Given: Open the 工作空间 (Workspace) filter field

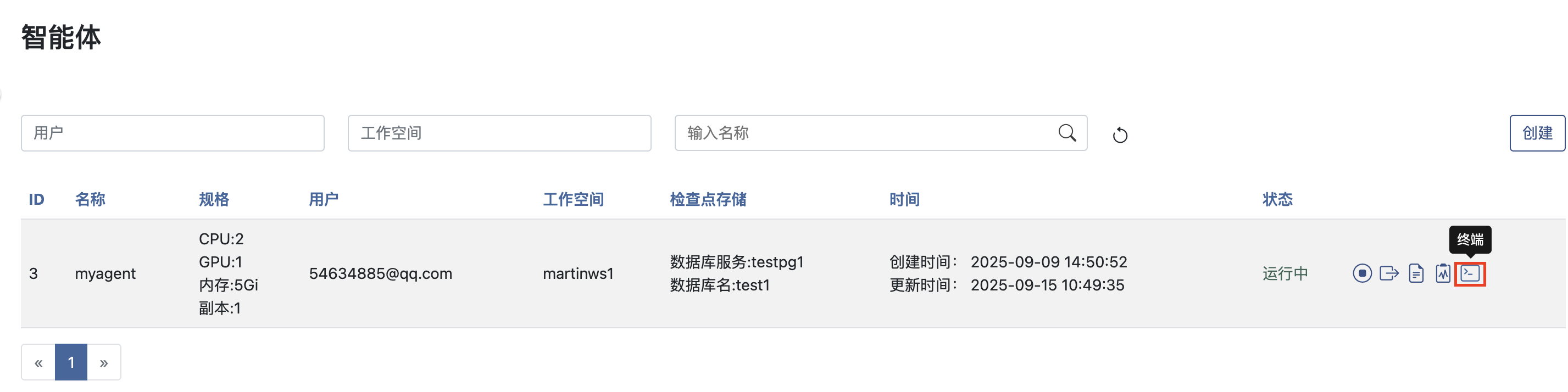Looking at the screenshot, I should [x=499, y=133].
